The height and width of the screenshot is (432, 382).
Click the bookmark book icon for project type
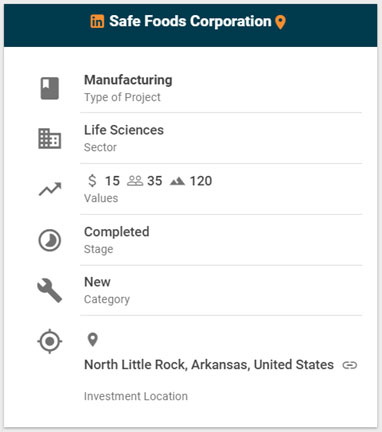click(x=50, y=88)
